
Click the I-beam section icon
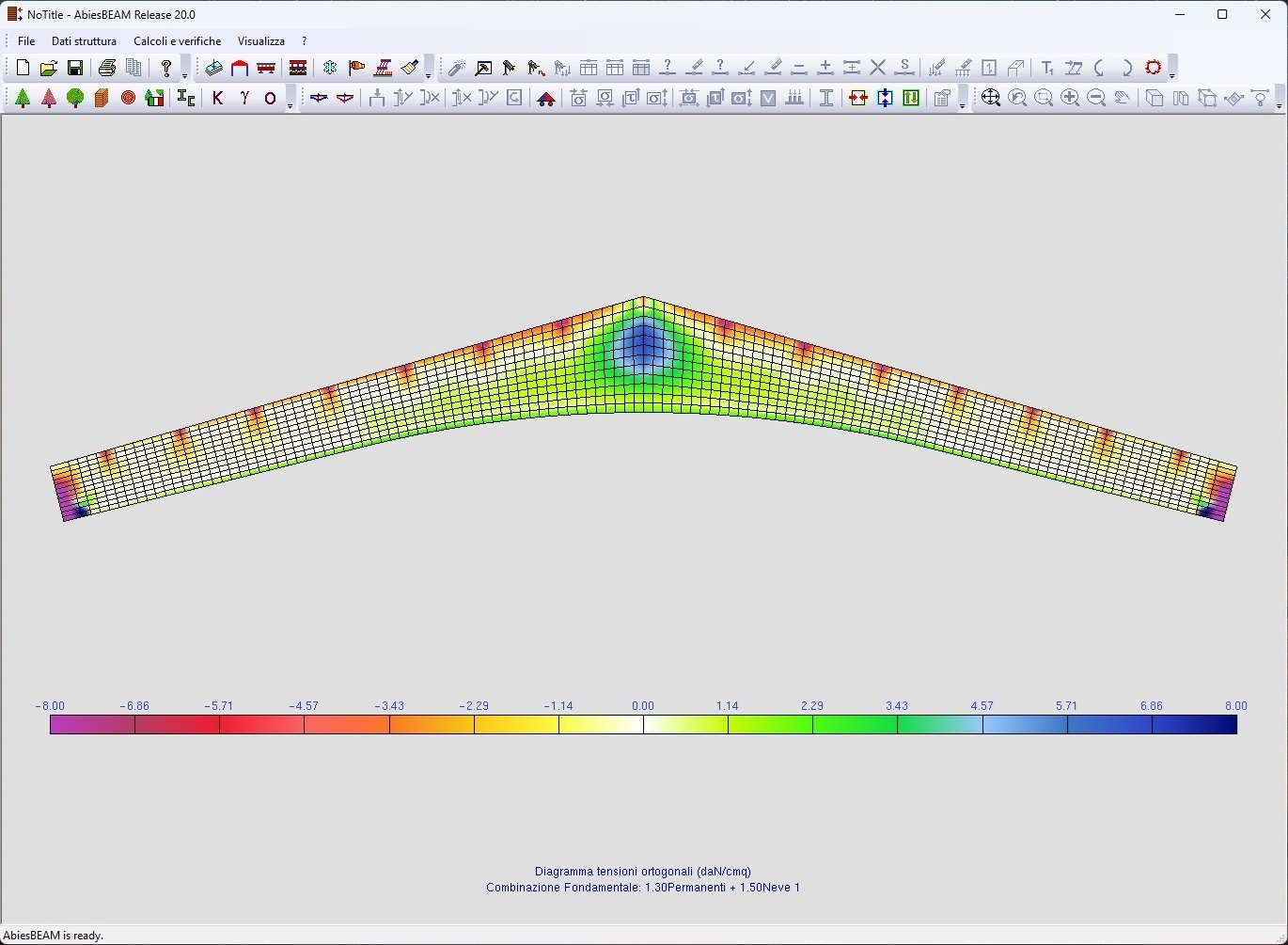click(x=825, y=98)
